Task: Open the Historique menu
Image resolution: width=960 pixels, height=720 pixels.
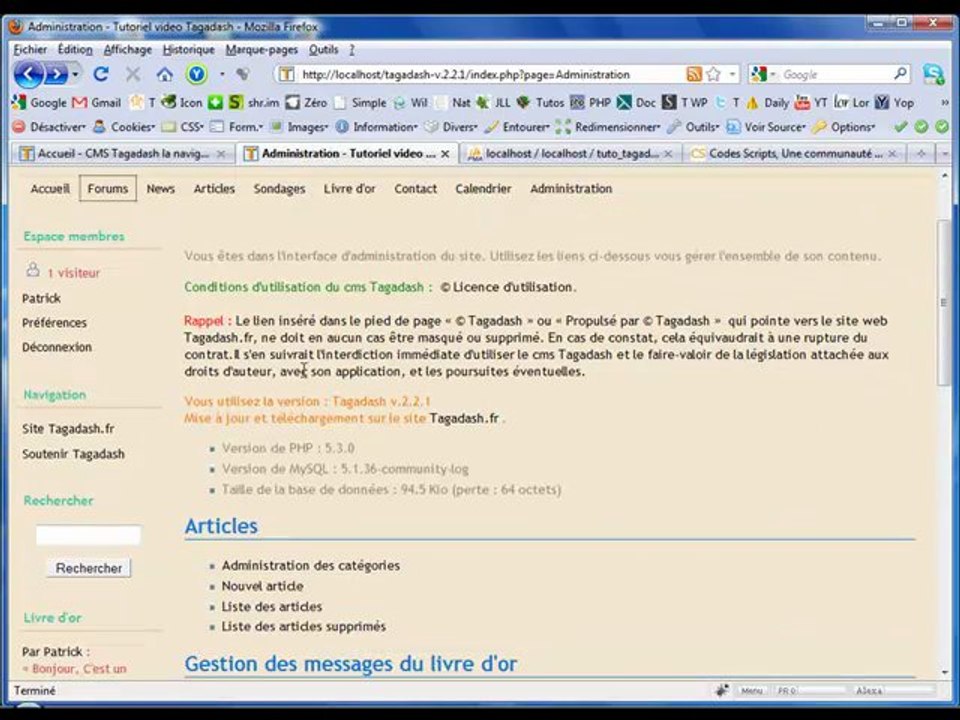Action: [x=189, y=50]
